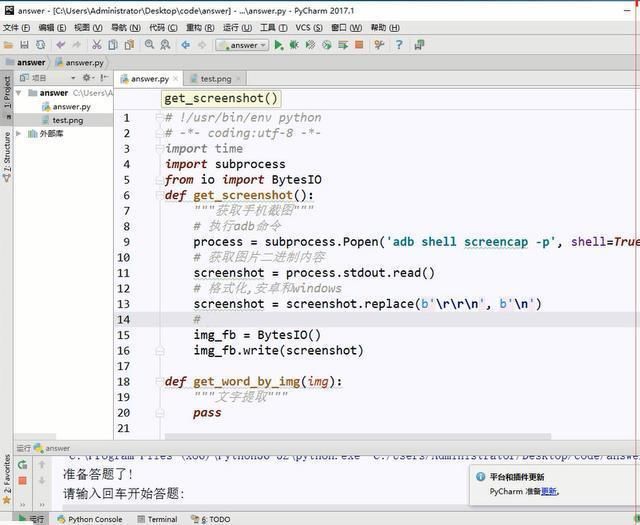Image resolution: width=640 pixels, height=525 pixels.
Task: Click the Open folder toolbar icon
Action: [x=8, y=45]
